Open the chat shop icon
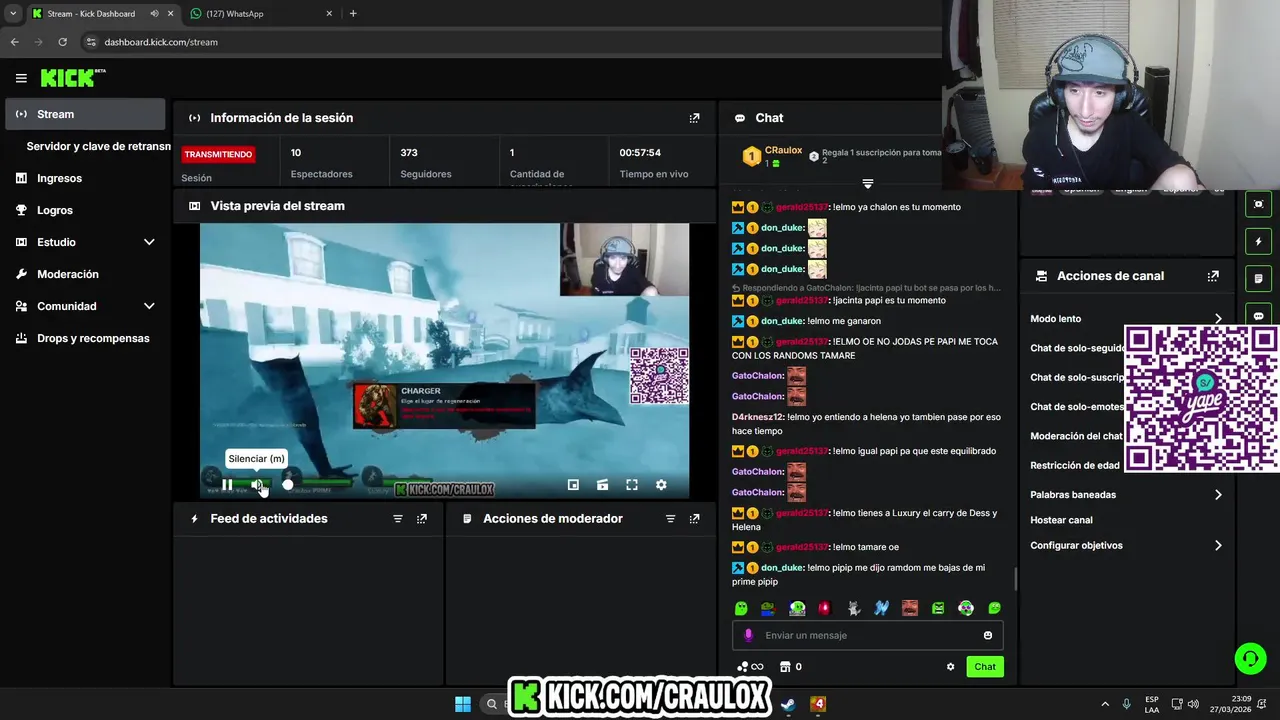Viewport: 1280px width, 720px height. [x=785, y=667]
